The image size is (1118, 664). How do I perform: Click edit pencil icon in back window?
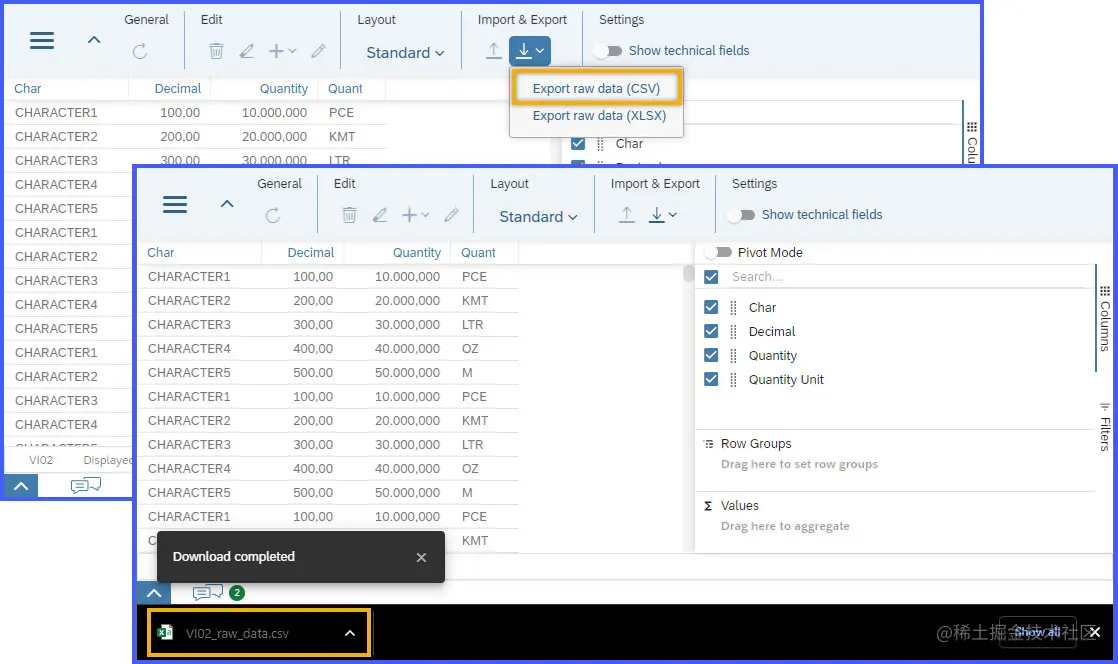click(x=247, y=51)
